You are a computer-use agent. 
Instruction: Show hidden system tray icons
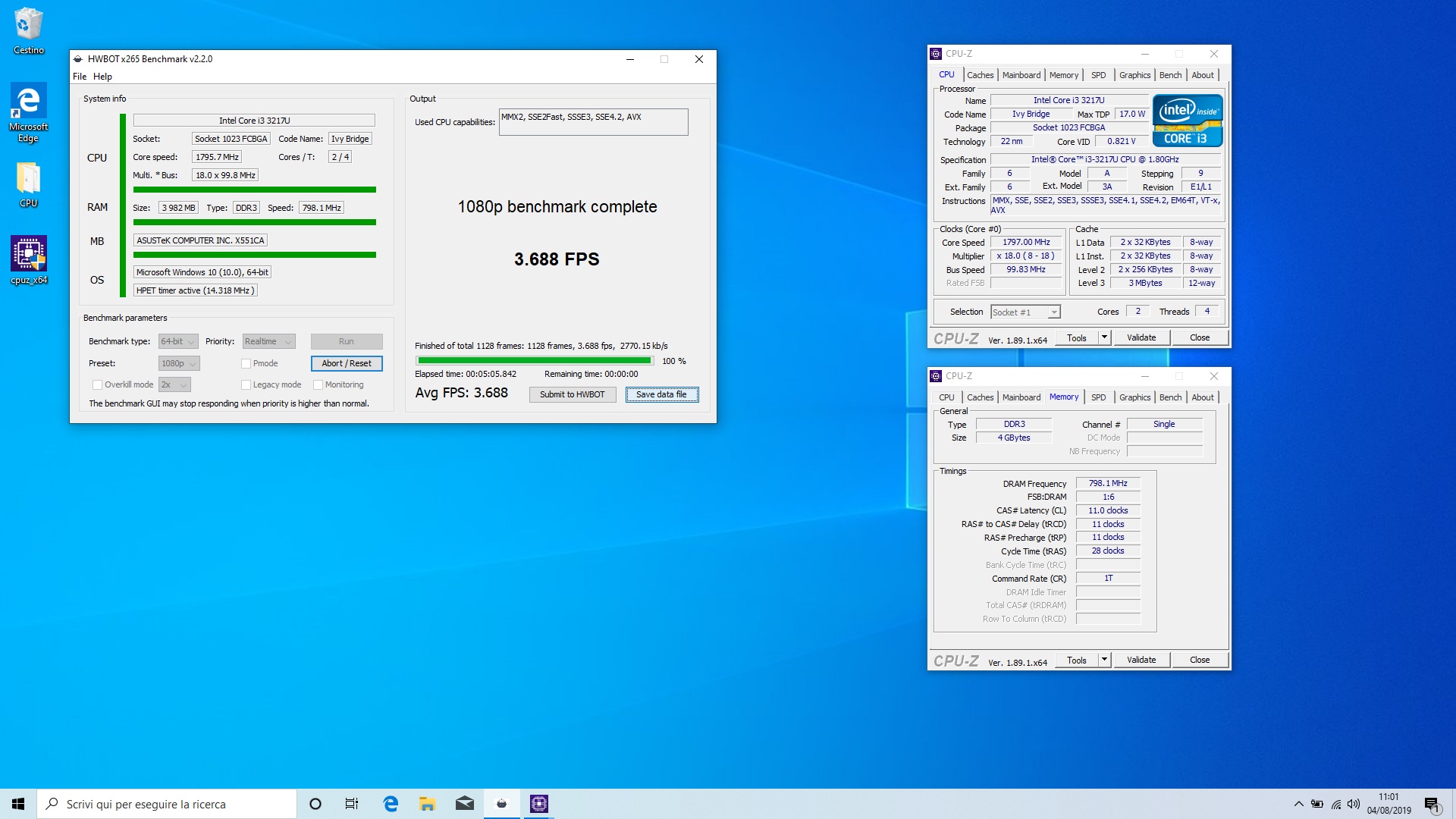(1298, 804)
